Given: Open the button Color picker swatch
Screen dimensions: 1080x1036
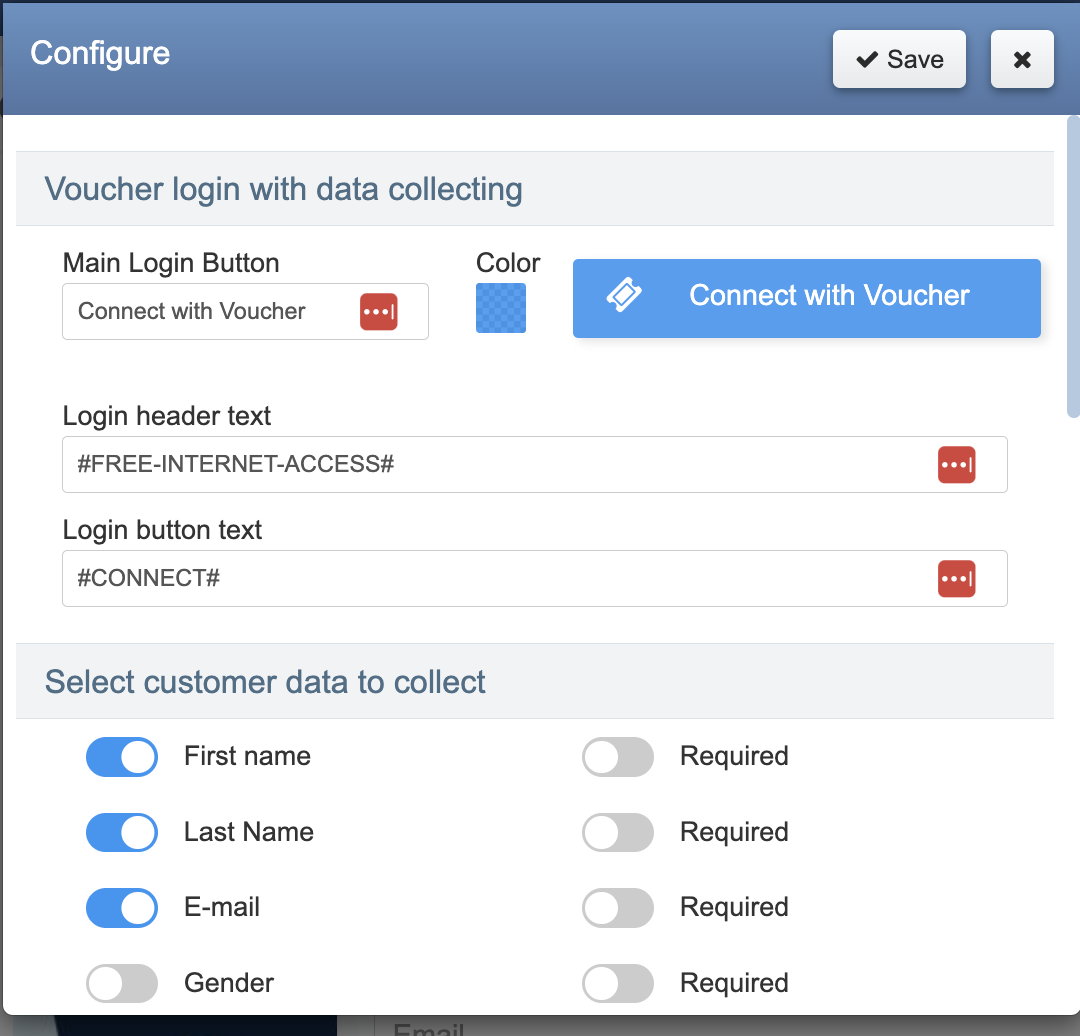Looking at the screenshot, I should (501, 308).
